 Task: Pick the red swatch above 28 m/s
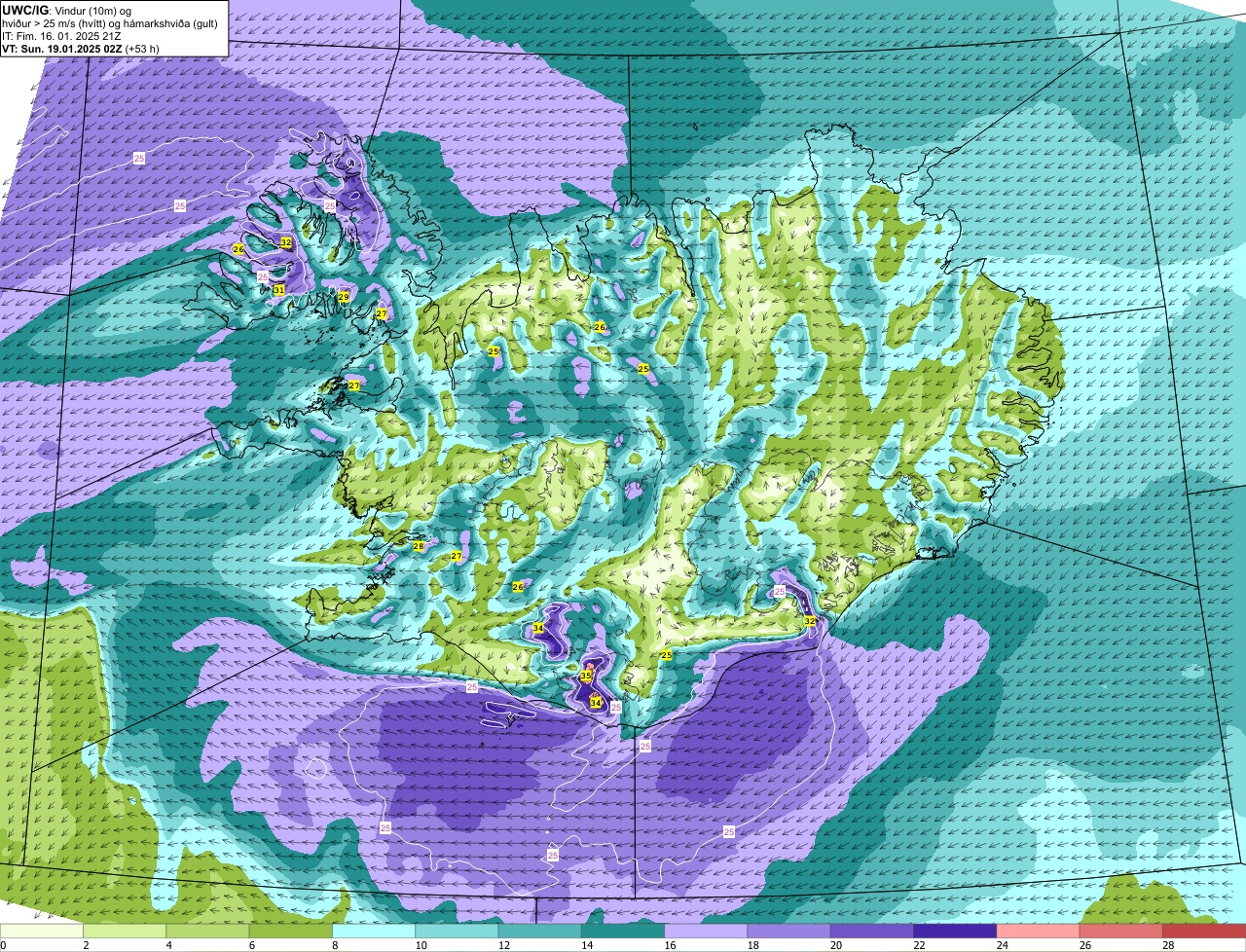click(1205, 932)
